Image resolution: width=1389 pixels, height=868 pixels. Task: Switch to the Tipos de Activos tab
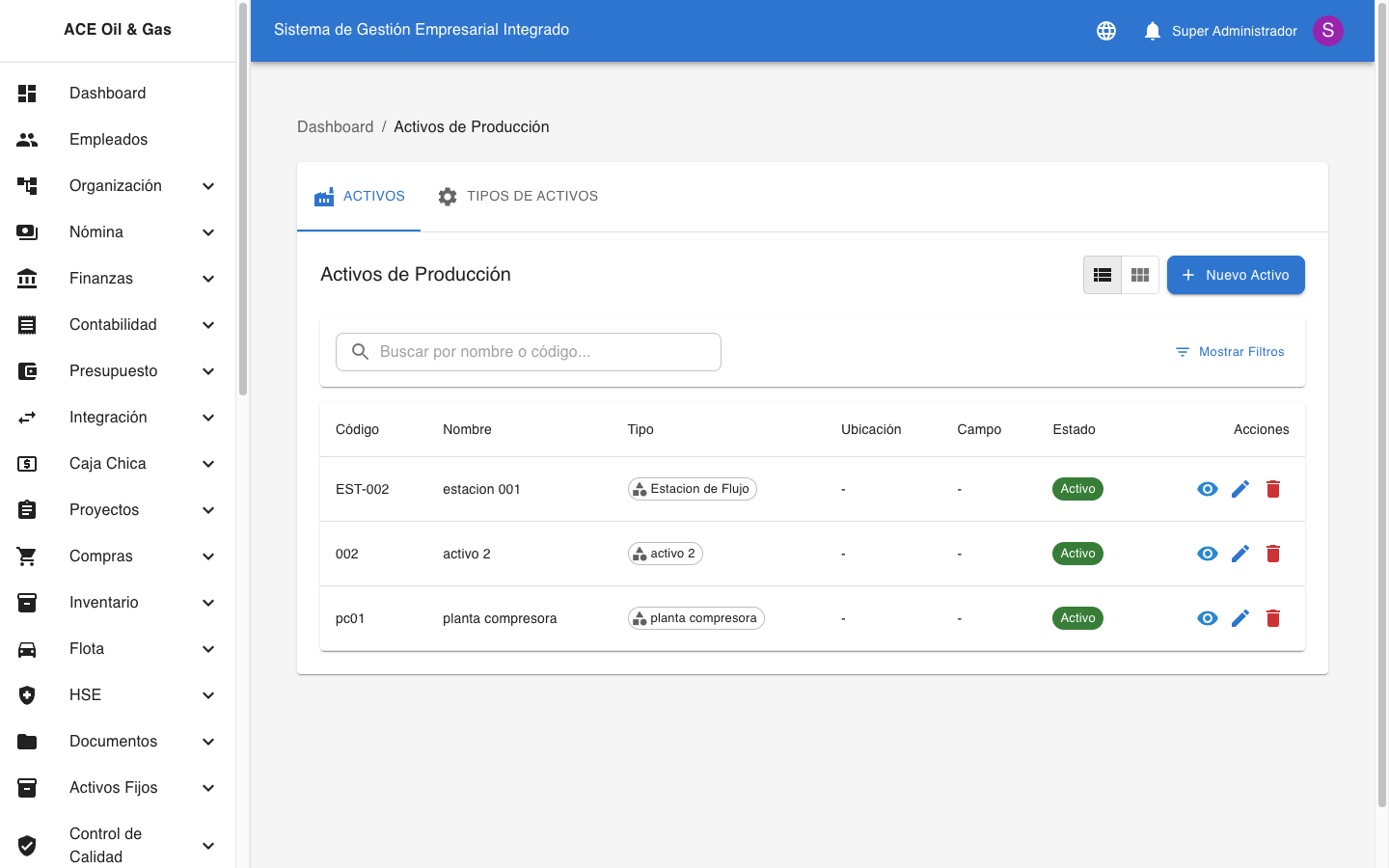[518, 196]
